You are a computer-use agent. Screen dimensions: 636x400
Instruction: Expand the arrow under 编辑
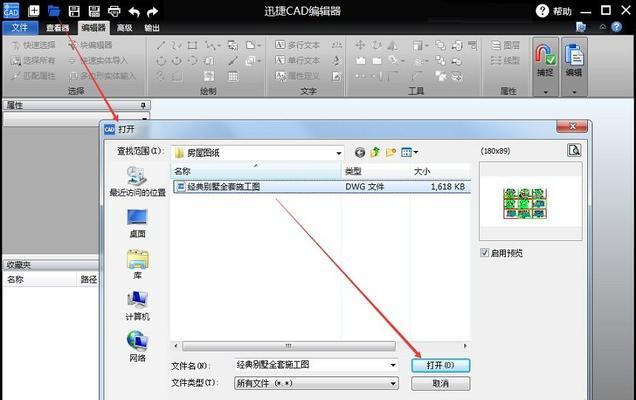point(574,92)
